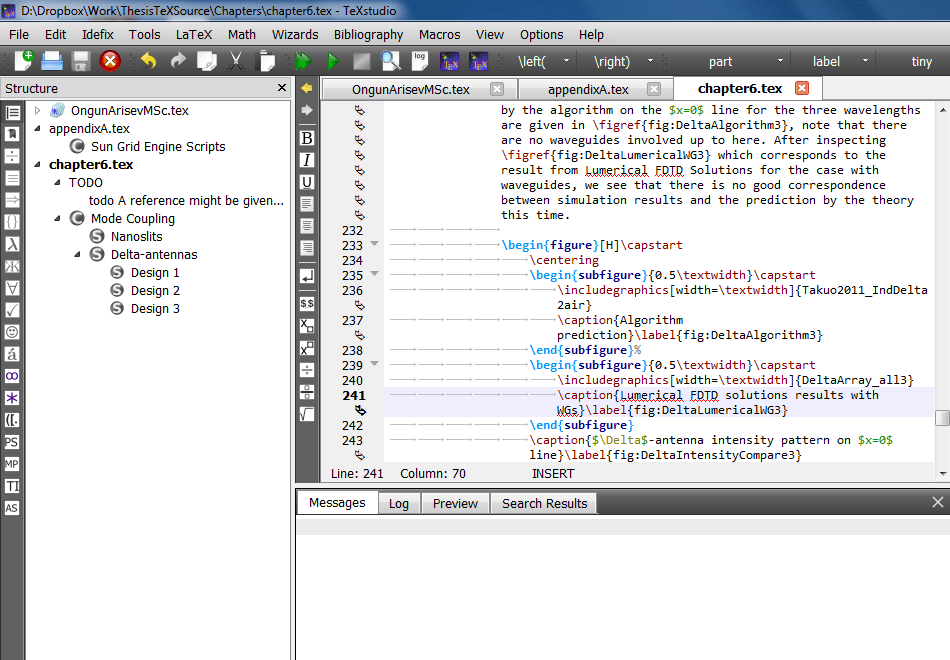Fold the subfigure block at line 239
The image size is (950, 660).
pos(374,364)
